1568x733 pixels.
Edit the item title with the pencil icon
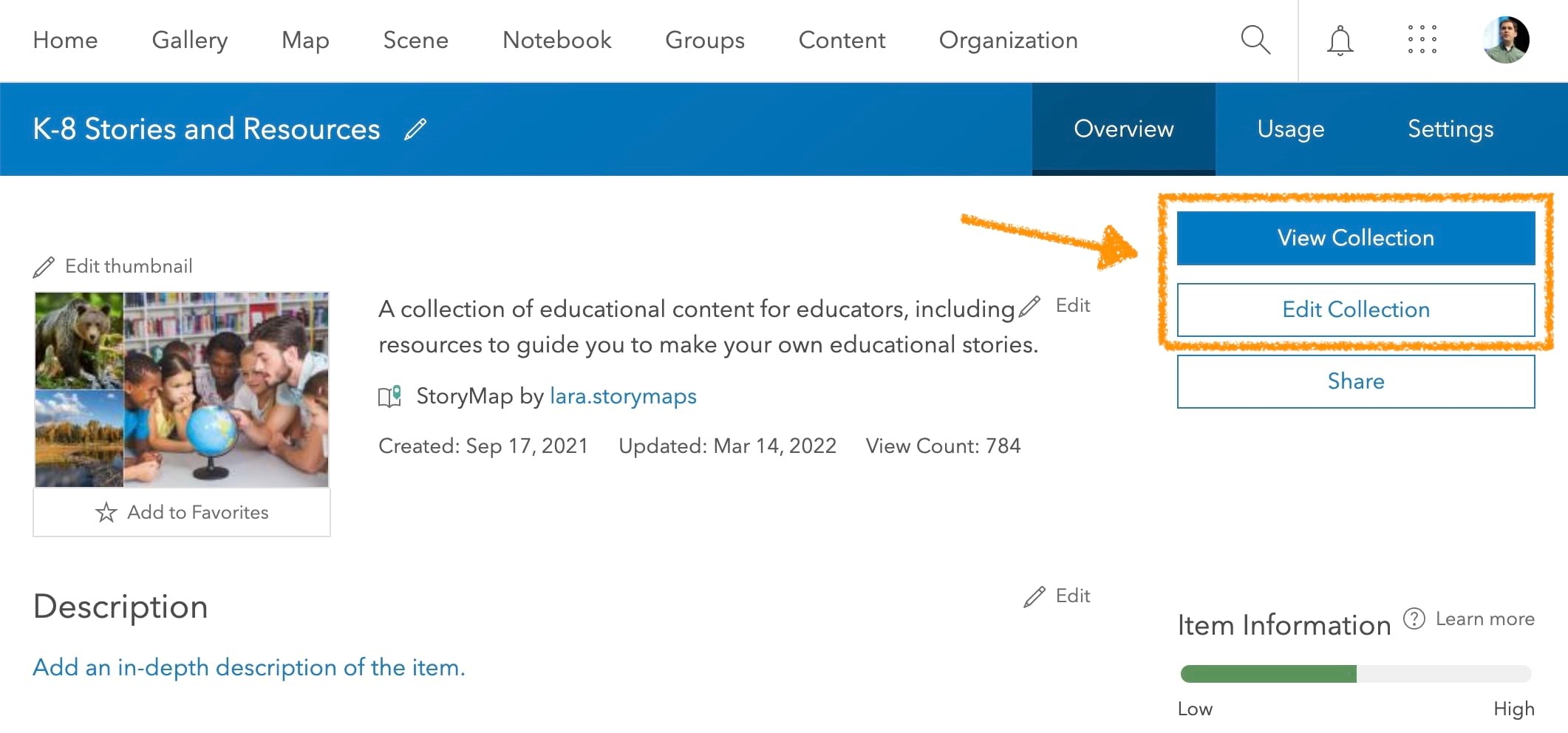[415, 129]
